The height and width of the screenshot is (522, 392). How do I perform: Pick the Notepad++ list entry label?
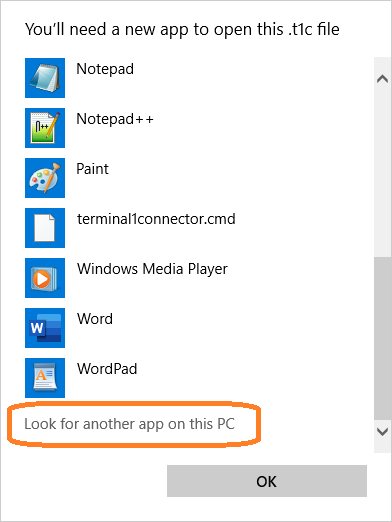pyautogui.click(x=115, y=119)
